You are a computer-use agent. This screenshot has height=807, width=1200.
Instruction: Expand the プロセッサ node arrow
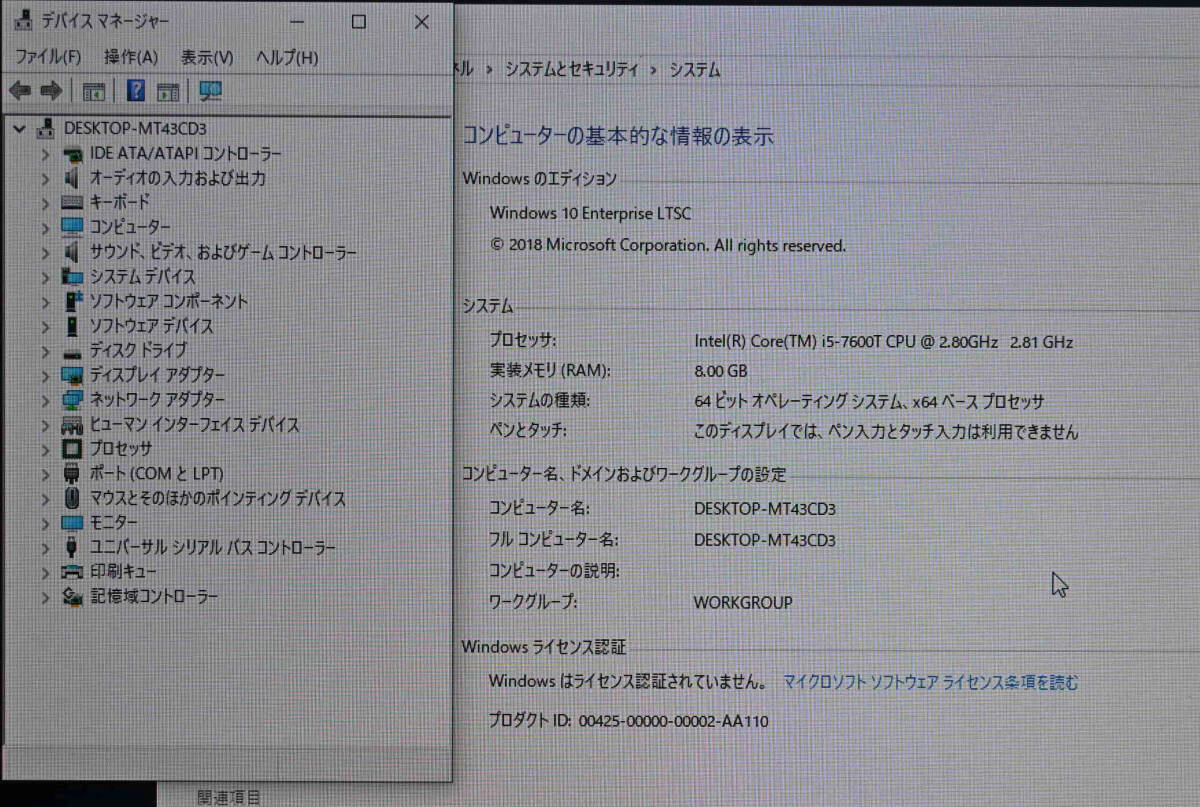(45, 449)
